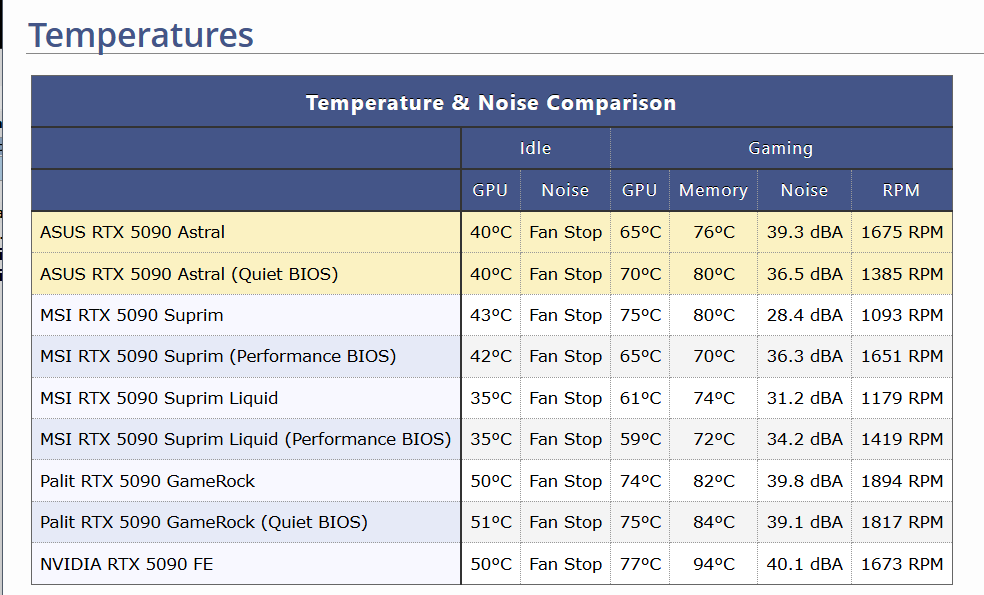The image size is (984, 595).
Task: Click the NVIDIA RTX 5090 FE row name
Action: (x=126, y=564)
